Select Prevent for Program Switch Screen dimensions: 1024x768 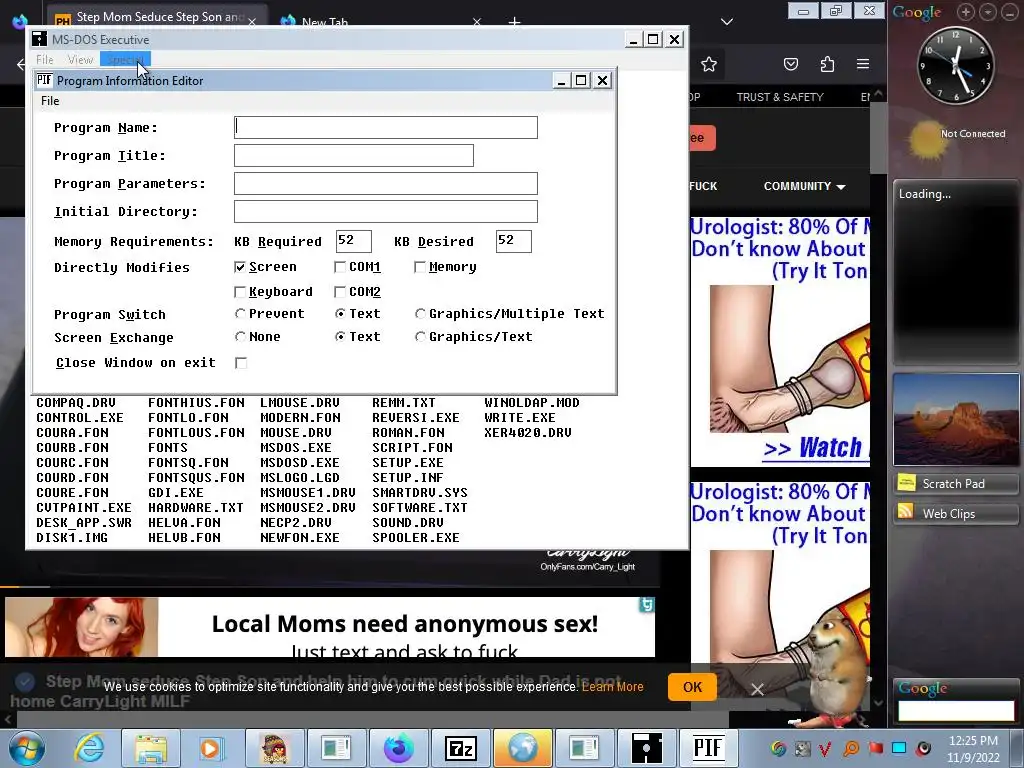[x=240, y=314]
